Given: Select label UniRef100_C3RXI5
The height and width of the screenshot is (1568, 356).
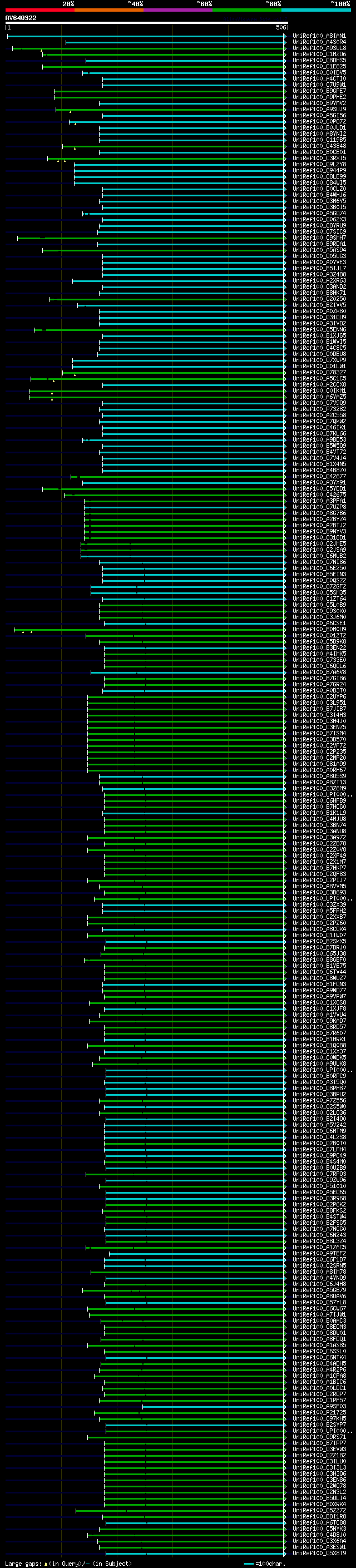Looking at the screenshot, I should point(319,159).
